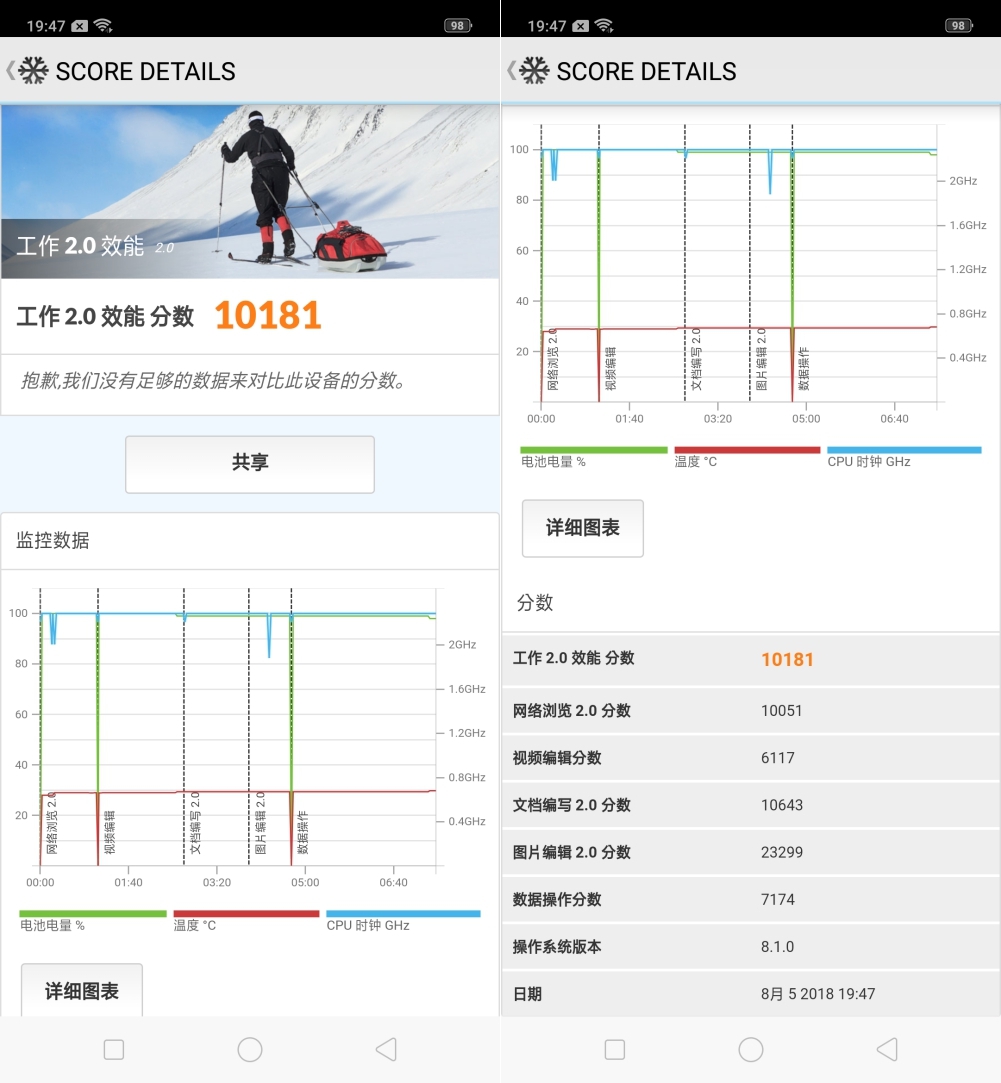Tap the 视频编辑 marker on left chart
The image size is (1001, 1083).
pos(109,832)
